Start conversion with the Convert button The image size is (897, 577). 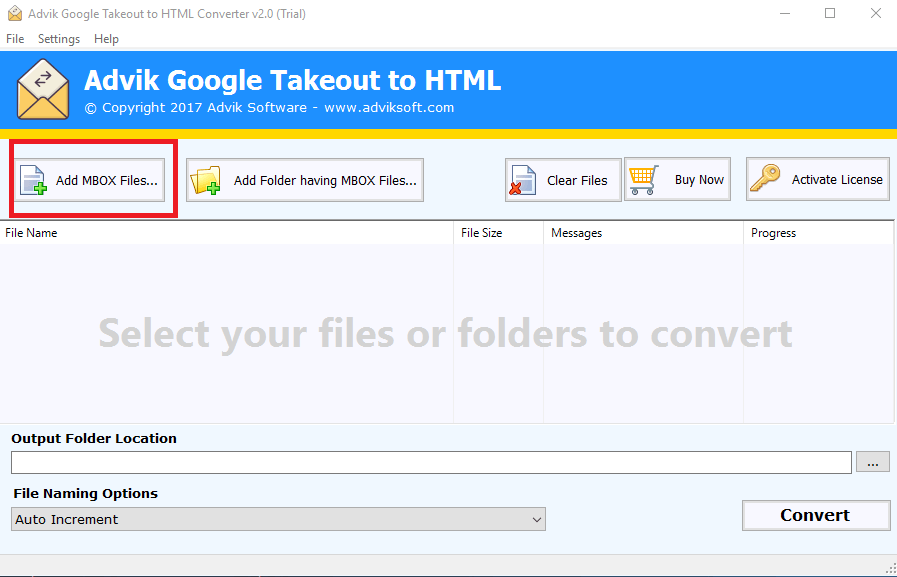pos(816,515)
